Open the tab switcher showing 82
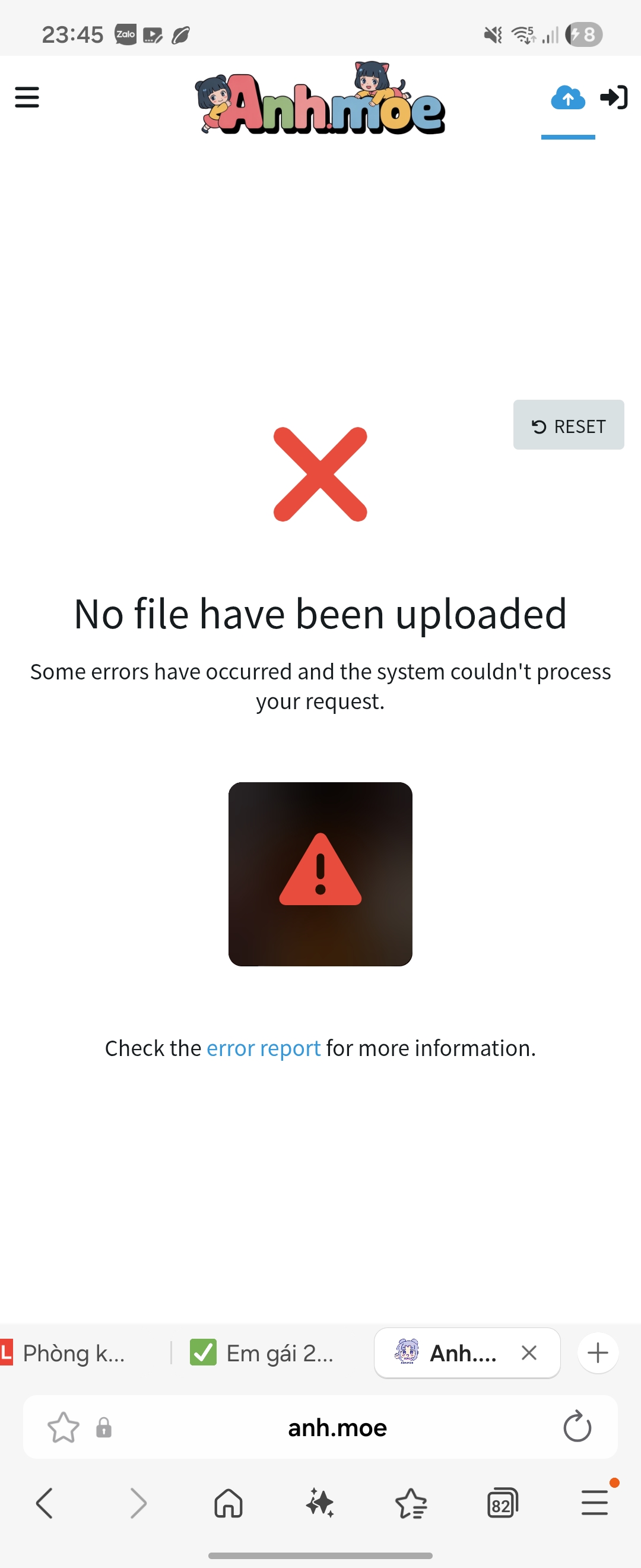The width and height of the screenshot is (641, 1568). pyautogui.click(x=502, y=1503)
